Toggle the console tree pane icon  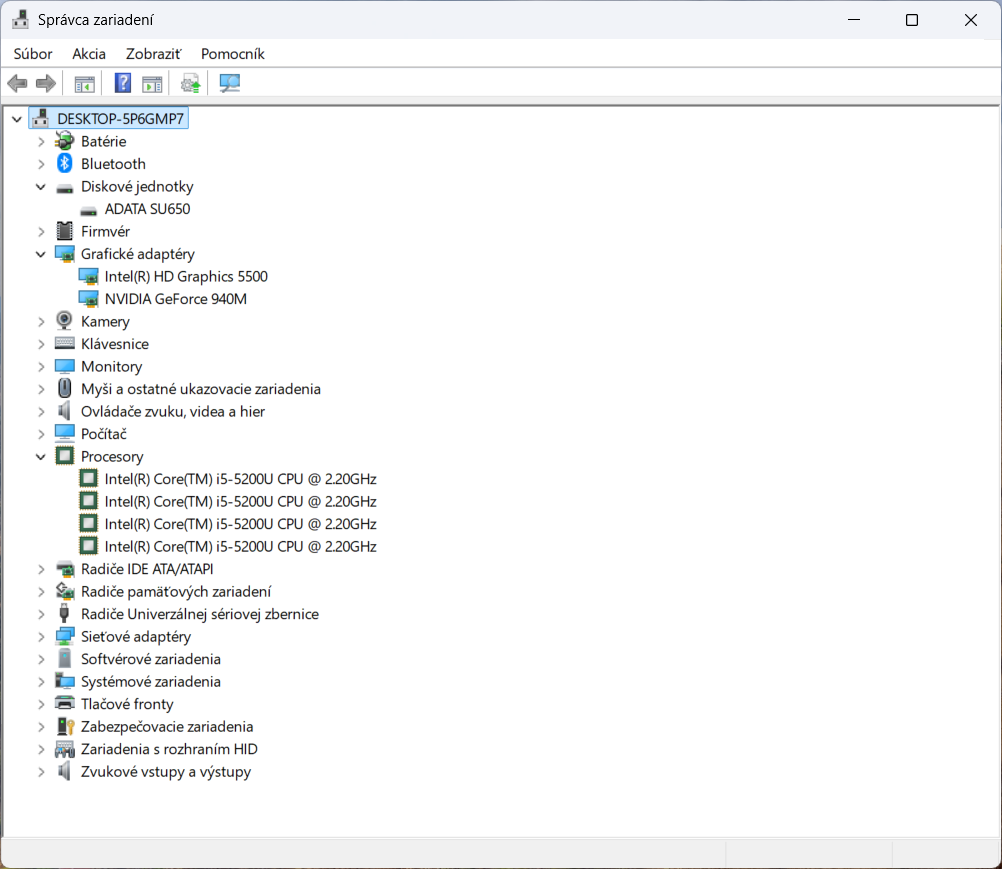pyautogui.click(x=84, y=83)
